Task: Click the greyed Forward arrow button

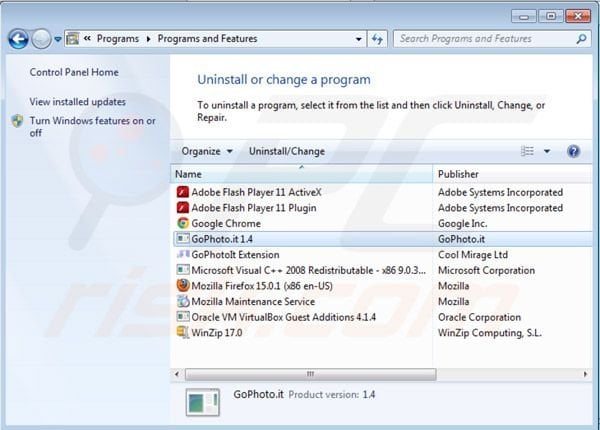Action: tap(41, 39)
